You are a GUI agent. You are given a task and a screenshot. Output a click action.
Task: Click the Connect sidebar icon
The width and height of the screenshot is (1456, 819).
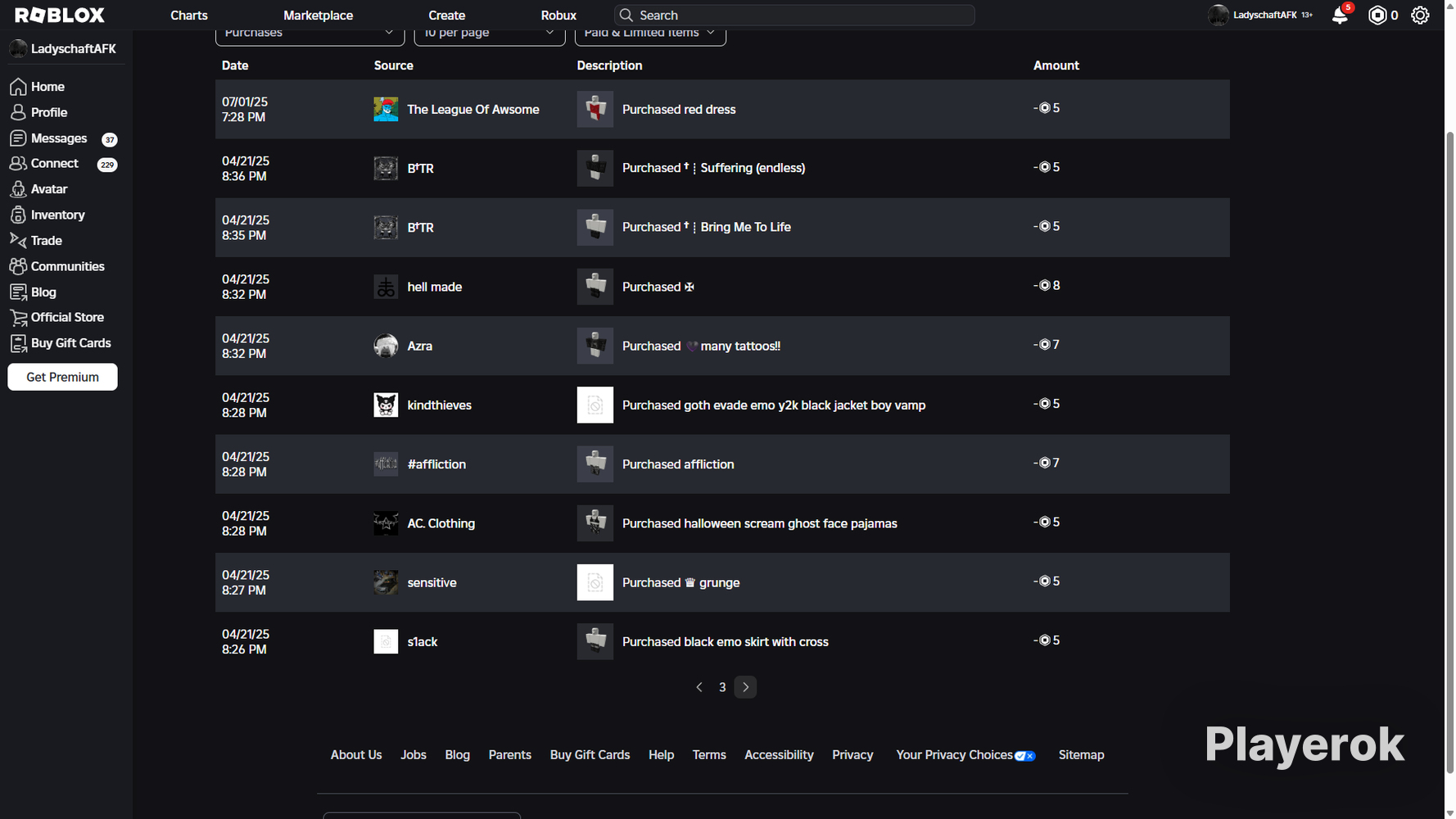click(x=18, y=164)
